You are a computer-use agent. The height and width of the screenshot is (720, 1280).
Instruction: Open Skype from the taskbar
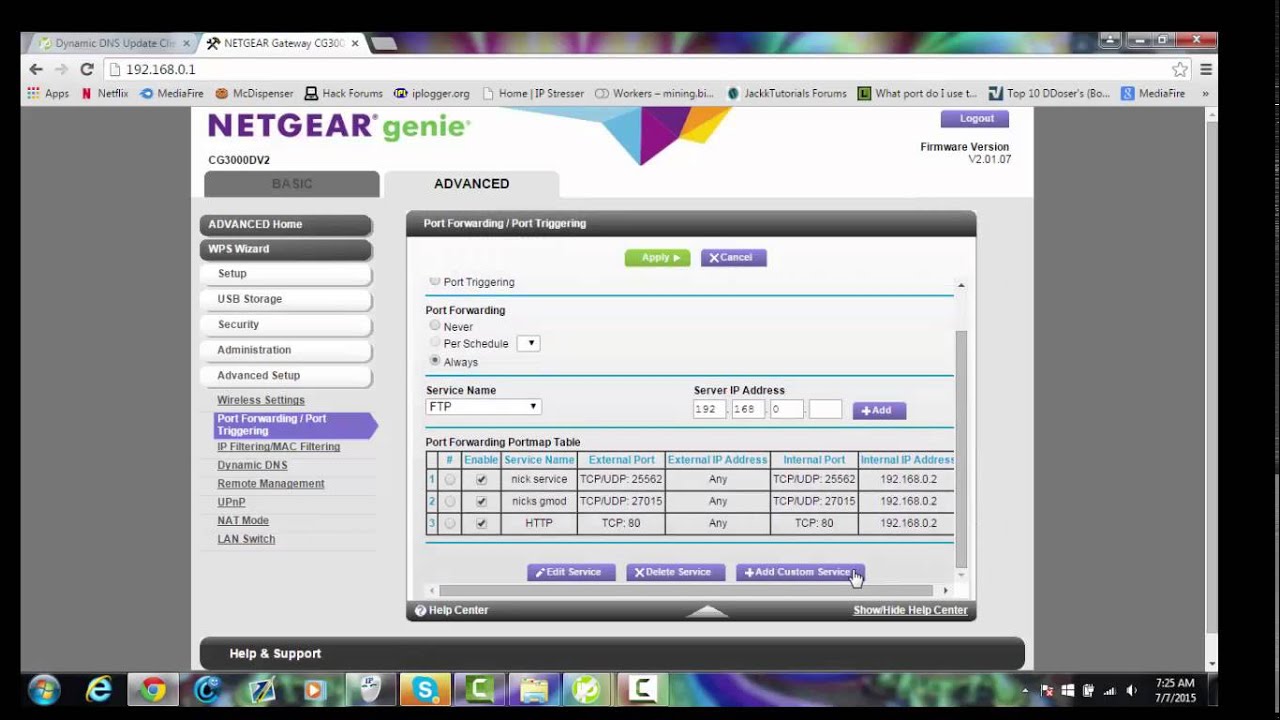pyautogui.click(x=425, y=690)
